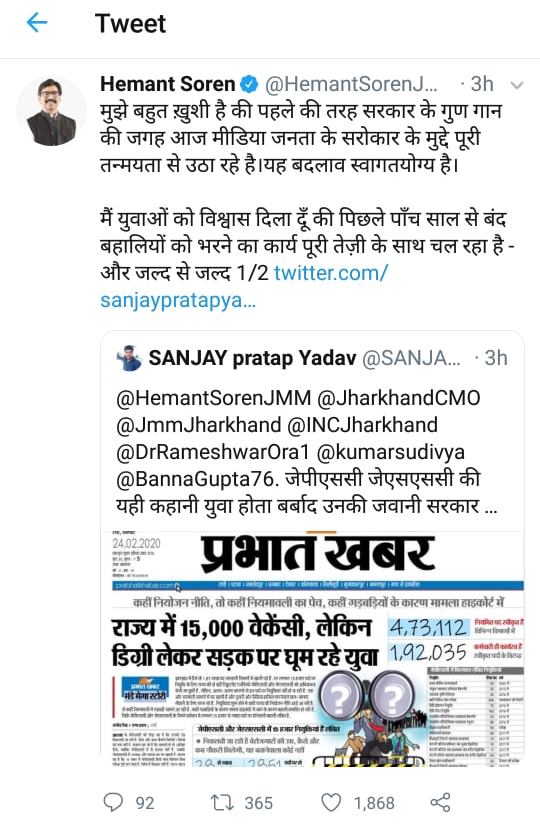Viewport: 540px width, 829px height.
Task: Open the SANJAY pratap Yadav name
Action: [x=252, y=358]
